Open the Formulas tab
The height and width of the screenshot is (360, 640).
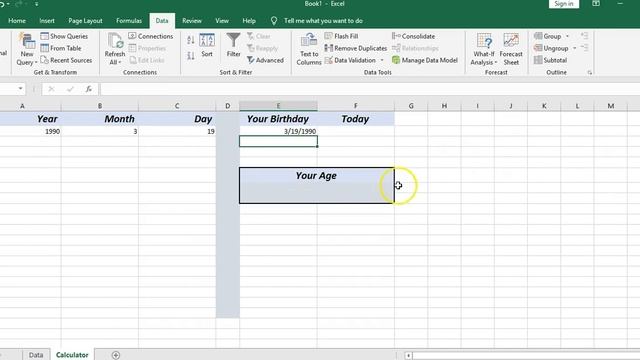129,20
